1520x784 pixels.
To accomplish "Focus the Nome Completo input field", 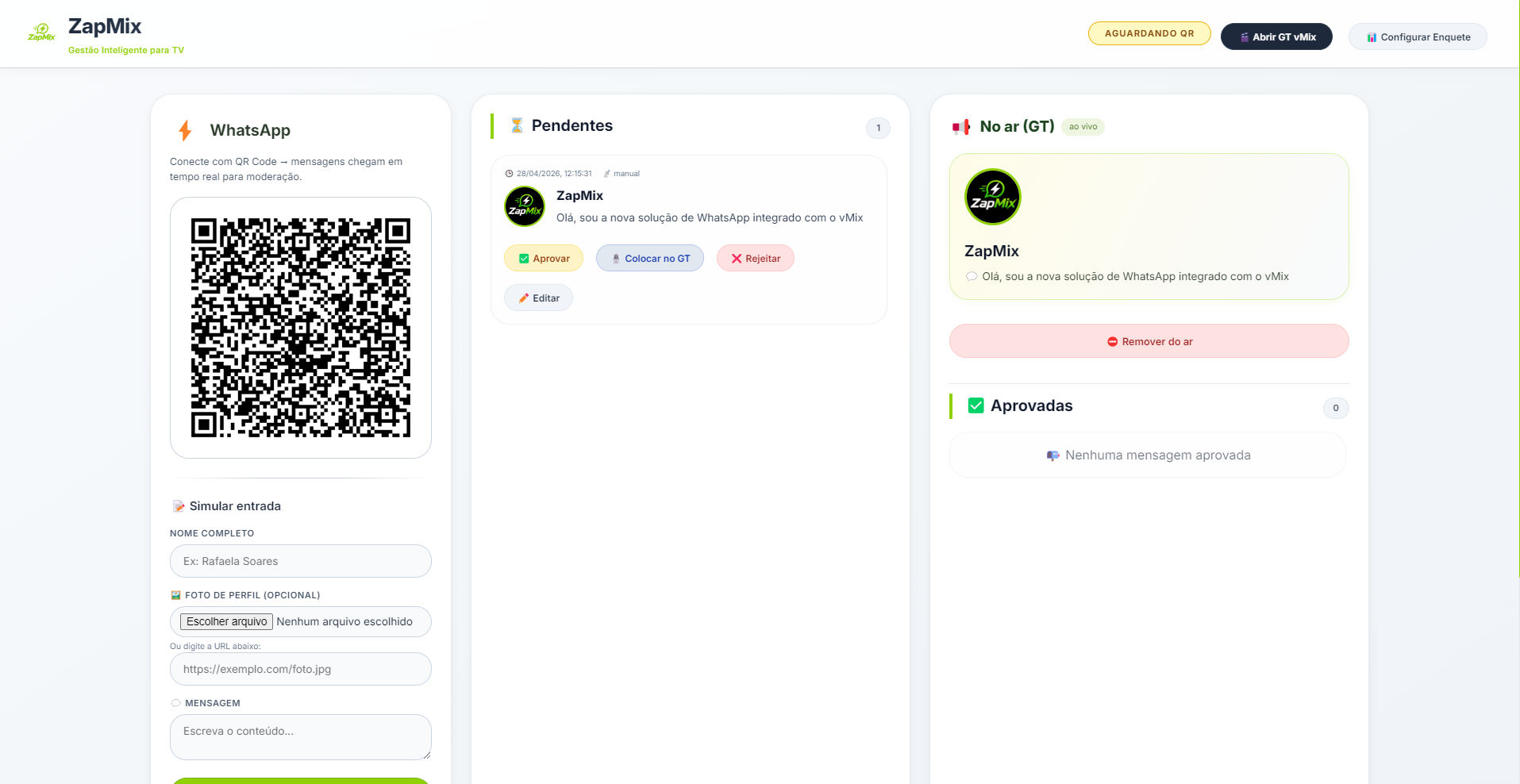I will (301, 561).
